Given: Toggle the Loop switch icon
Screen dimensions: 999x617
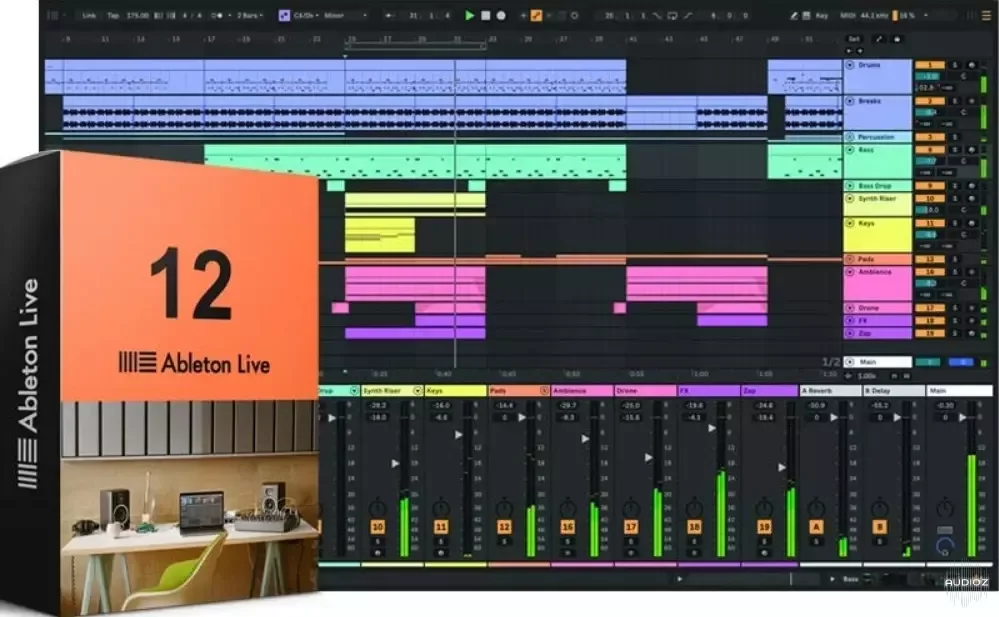Looking at the screenshot, I should (x=672, y=15).
